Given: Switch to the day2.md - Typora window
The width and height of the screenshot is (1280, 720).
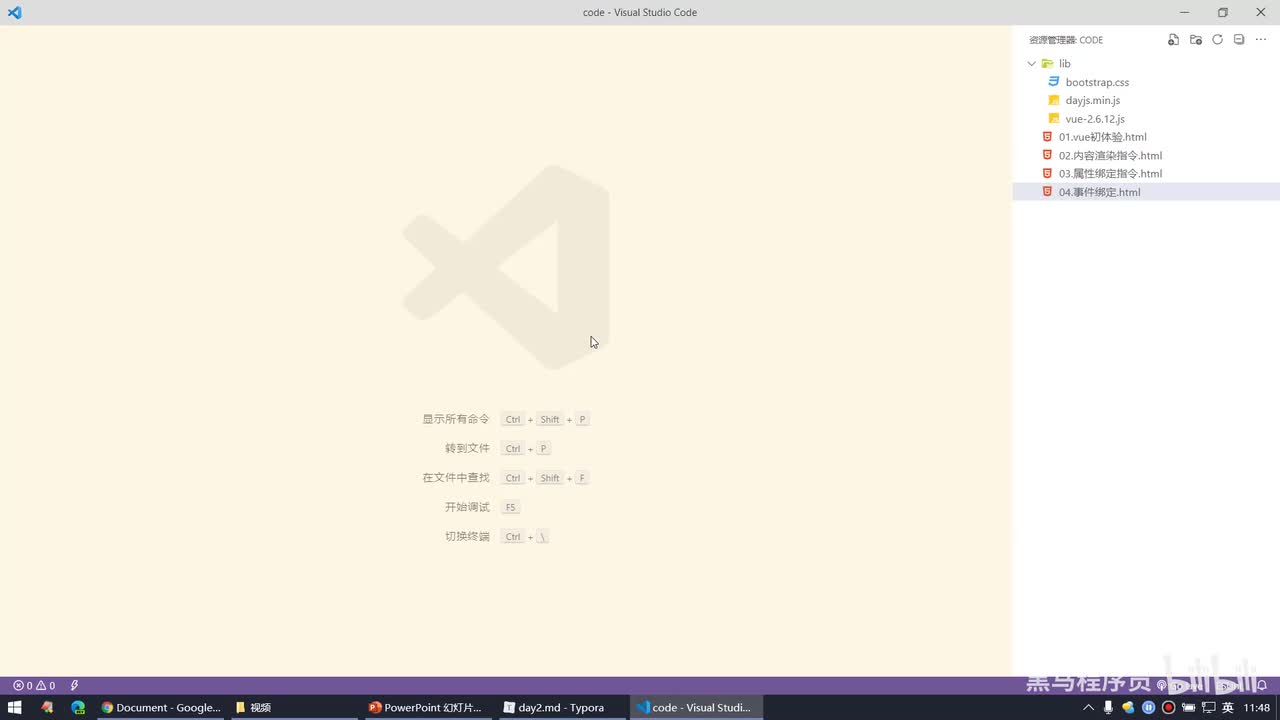Looking at the screenshot, I should tap(560, 707).
